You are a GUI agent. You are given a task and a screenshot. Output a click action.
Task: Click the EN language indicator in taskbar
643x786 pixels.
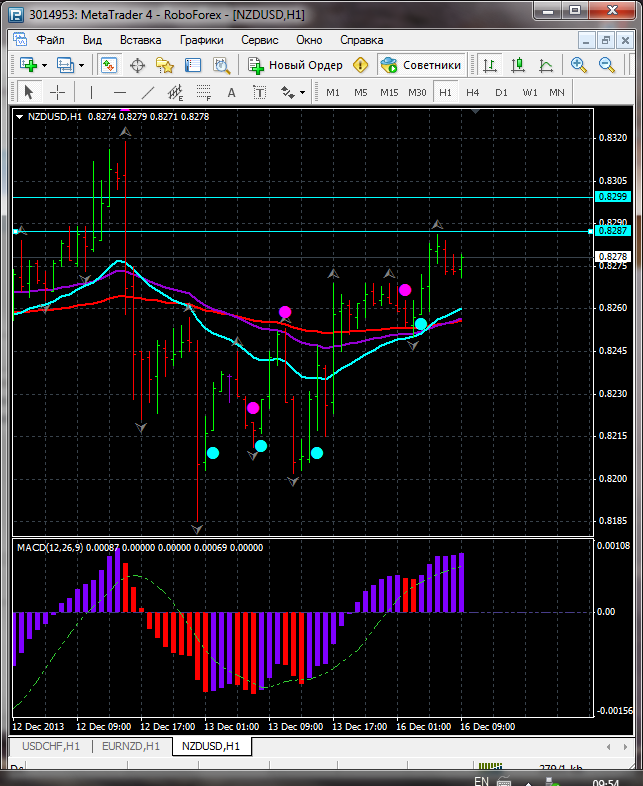click(481, 779)
